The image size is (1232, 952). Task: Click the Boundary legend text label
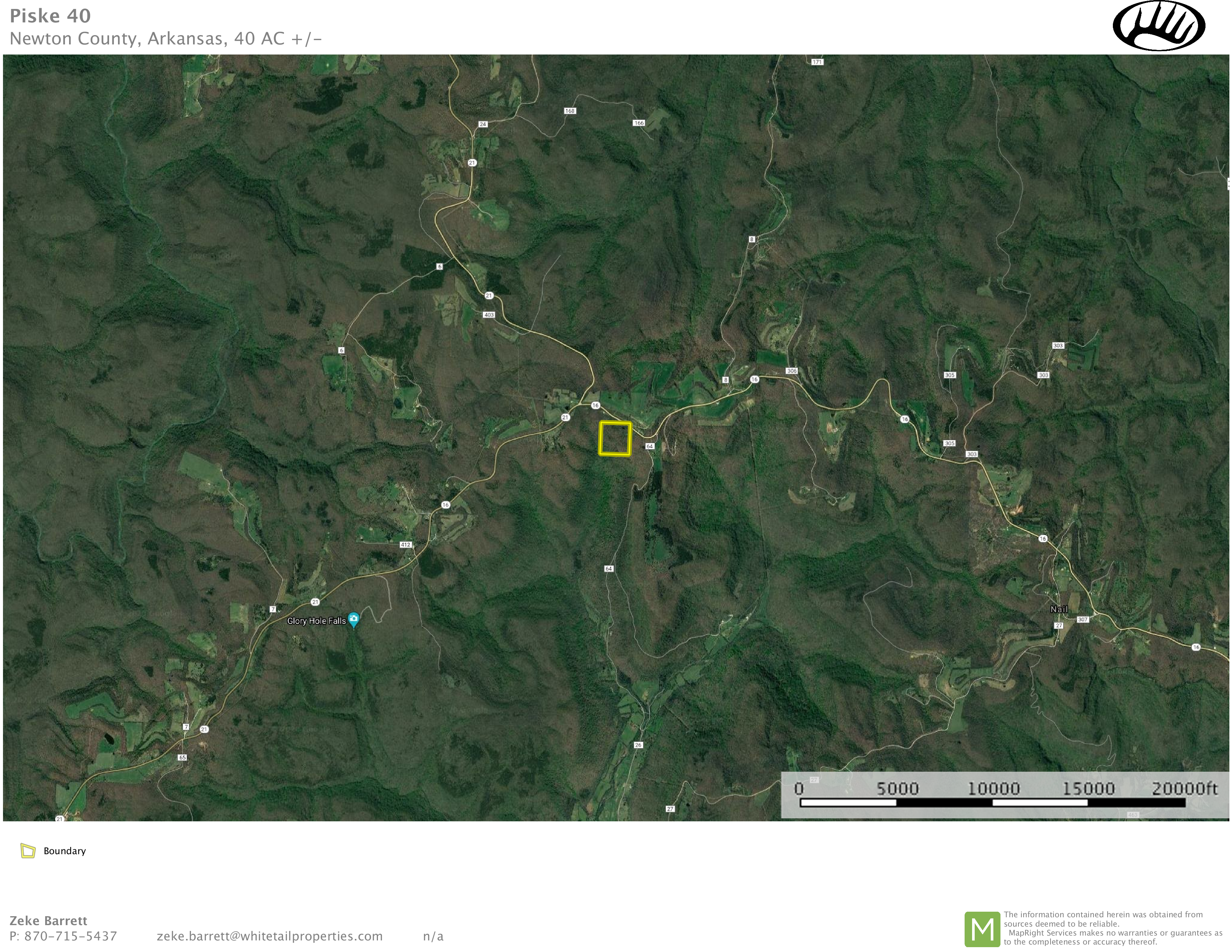click(65, 851)
